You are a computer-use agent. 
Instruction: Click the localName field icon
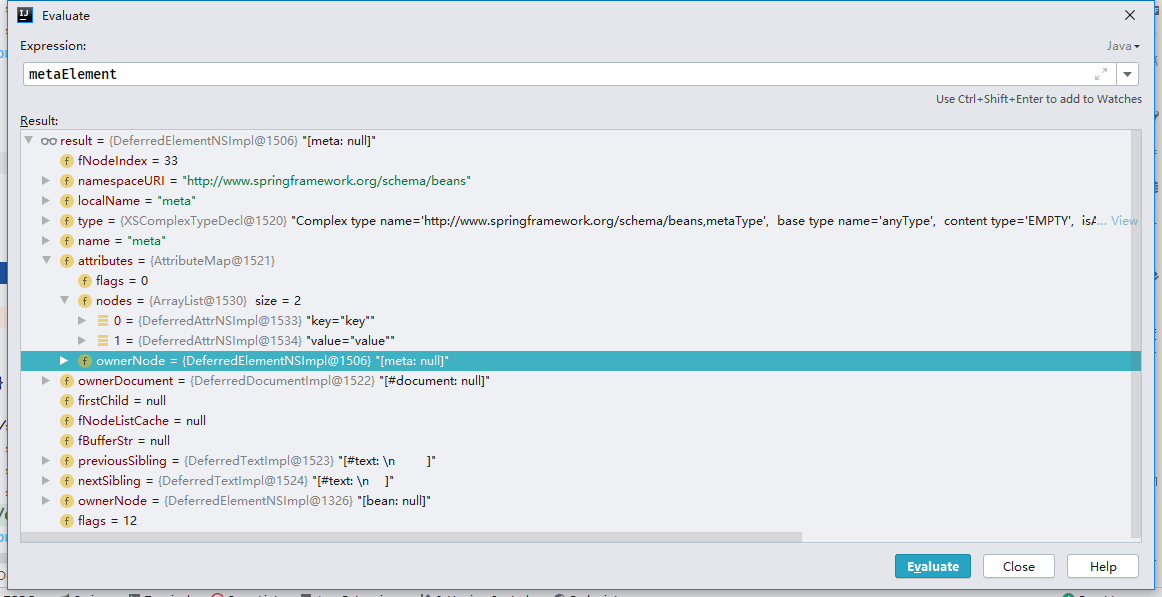tap(66, 201)
